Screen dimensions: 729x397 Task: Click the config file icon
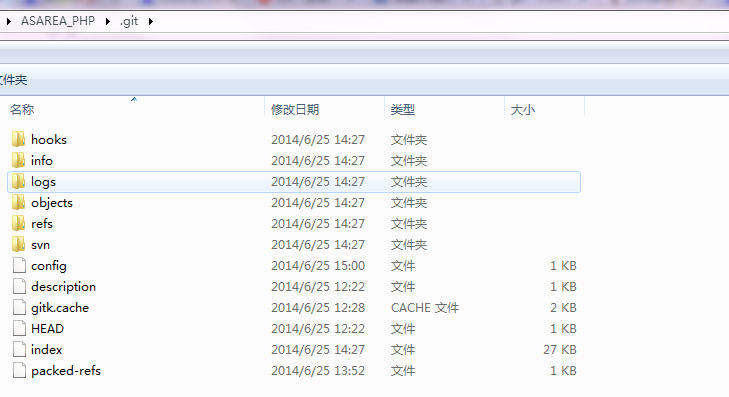click(x=19, y=265)
